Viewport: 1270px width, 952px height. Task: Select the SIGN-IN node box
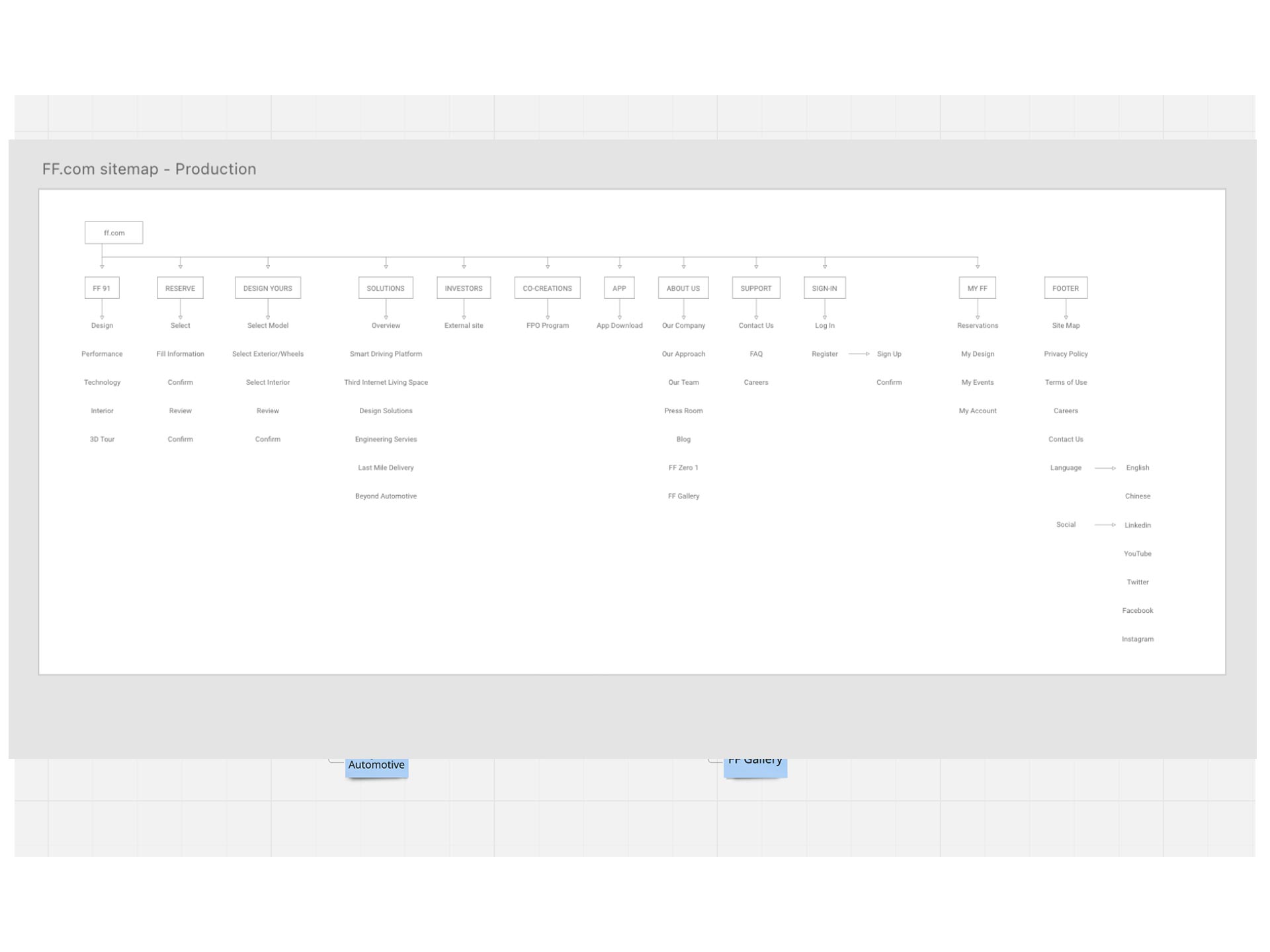pyautogui.click(x=825, y=288)
